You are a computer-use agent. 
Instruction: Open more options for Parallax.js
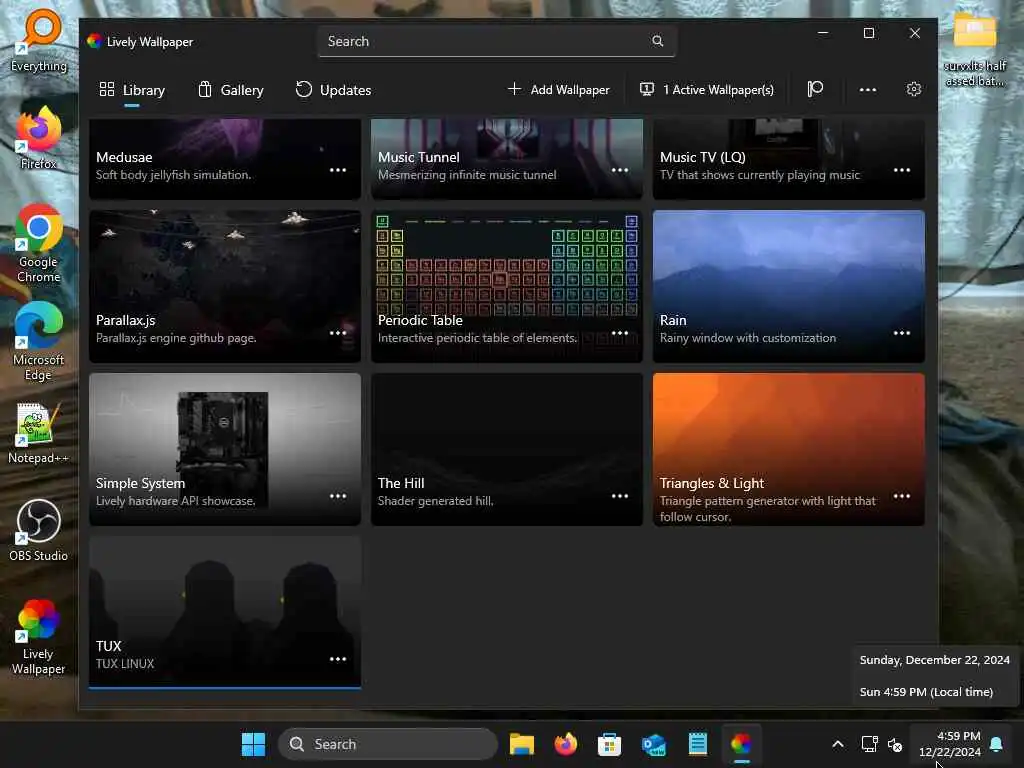338,333
